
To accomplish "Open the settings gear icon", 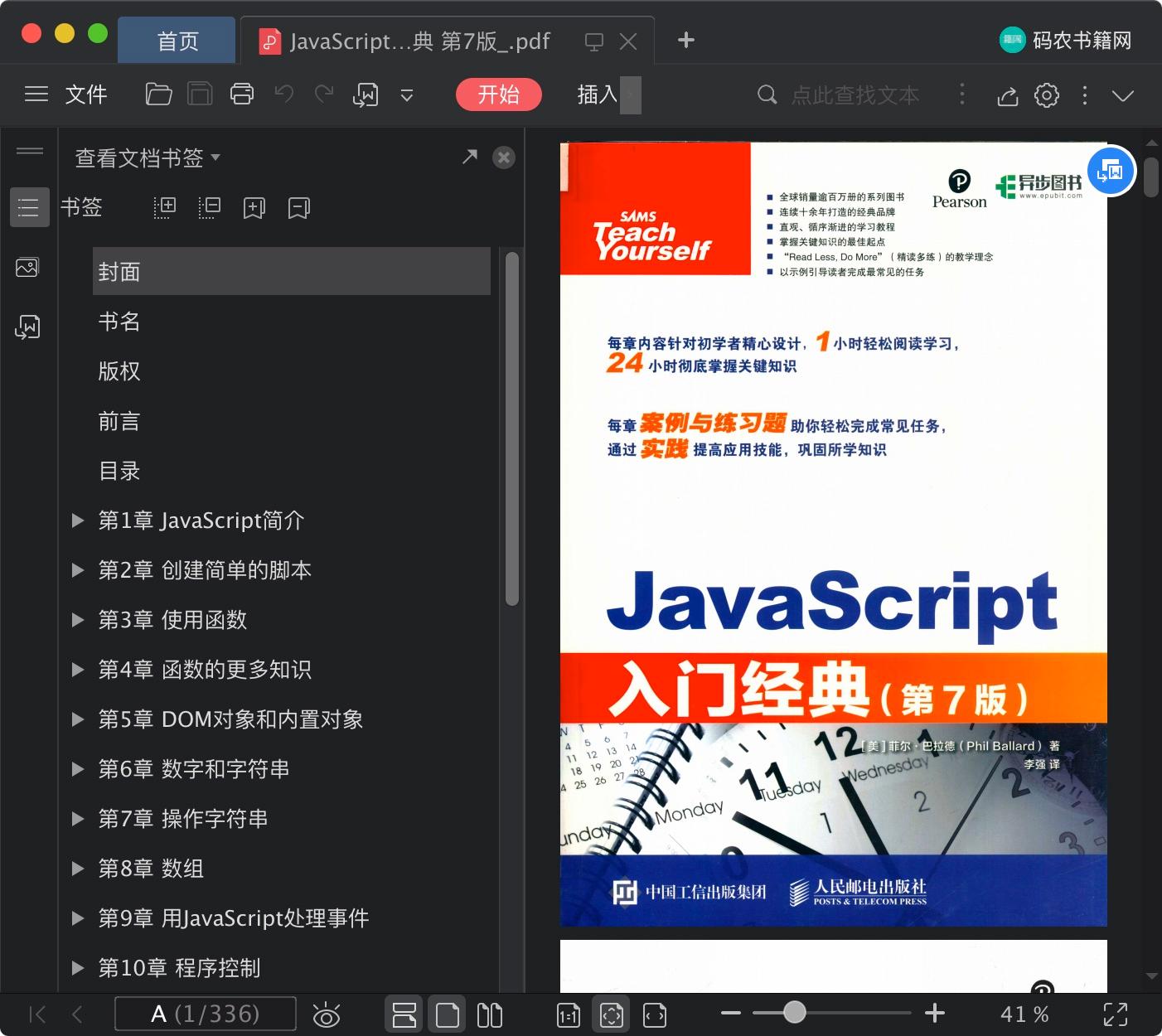I will [1047, 95].
